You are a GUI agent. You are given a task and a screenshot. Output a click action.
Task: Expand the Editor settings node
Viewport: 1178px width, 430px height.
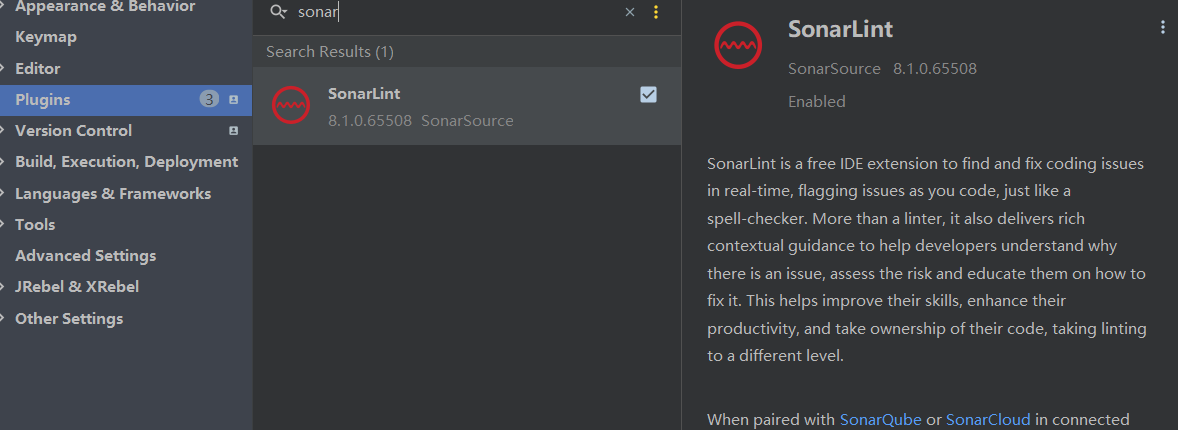4,68
